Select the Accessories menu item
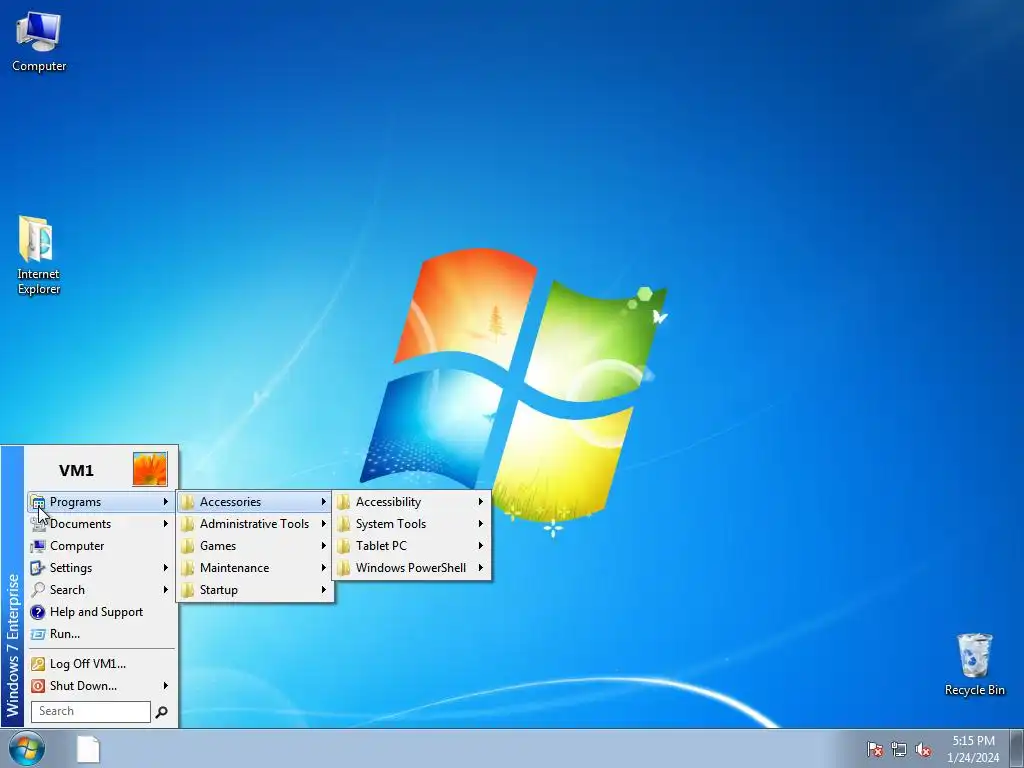 click(x=255, y=502)
